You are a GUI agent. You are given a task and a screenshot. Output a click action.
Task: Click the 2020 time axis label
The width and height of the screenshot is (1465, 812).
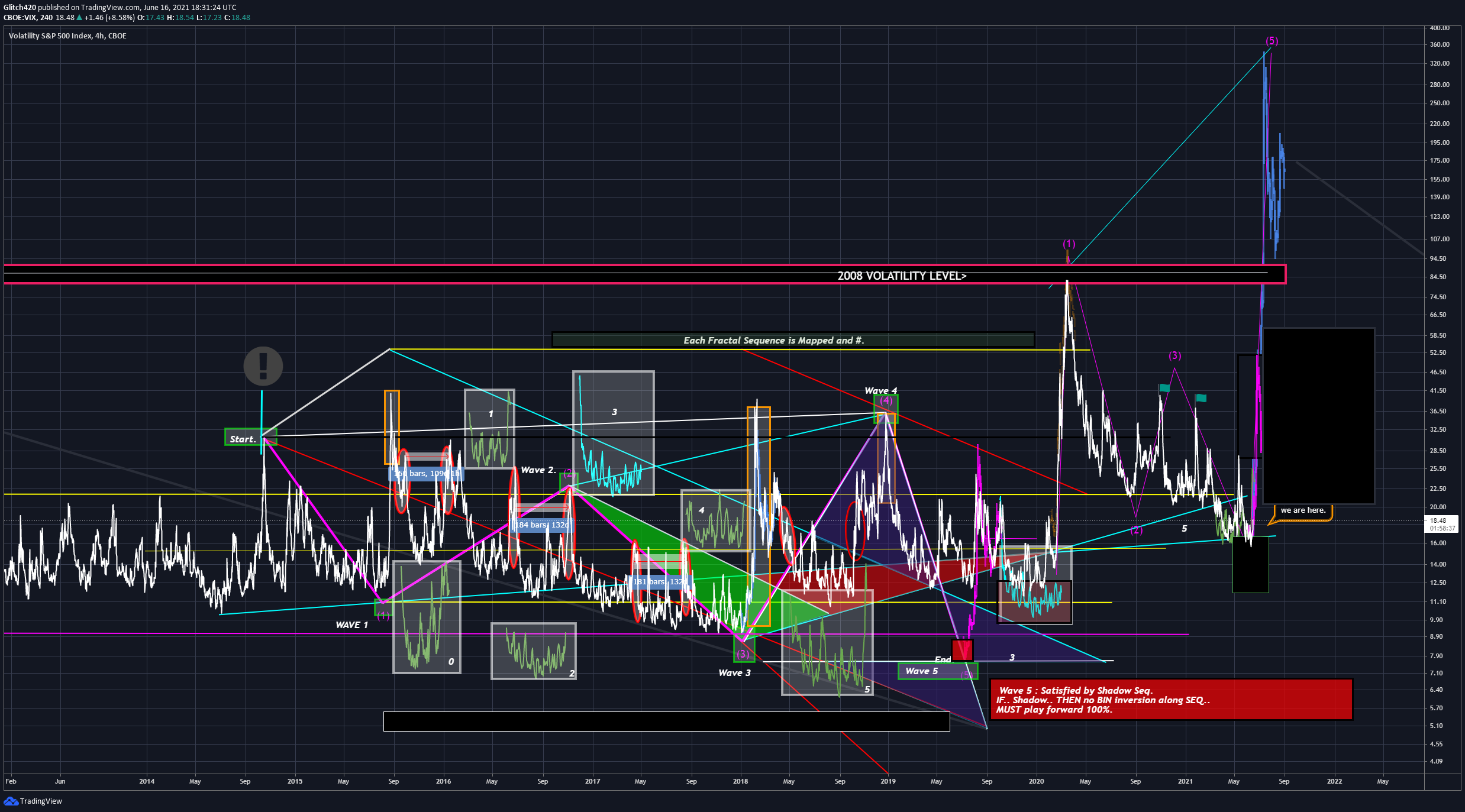(1036, 781)
